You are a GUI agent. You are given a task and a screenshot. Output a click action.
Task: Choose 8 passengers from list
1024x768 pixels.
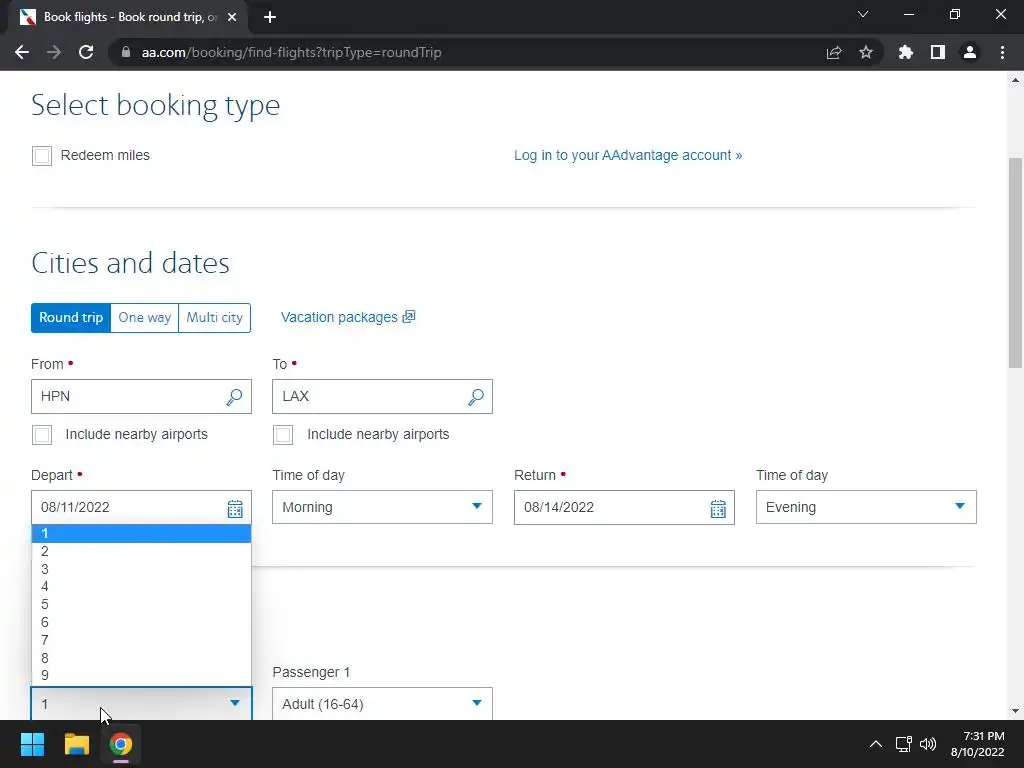coord(141,658)
